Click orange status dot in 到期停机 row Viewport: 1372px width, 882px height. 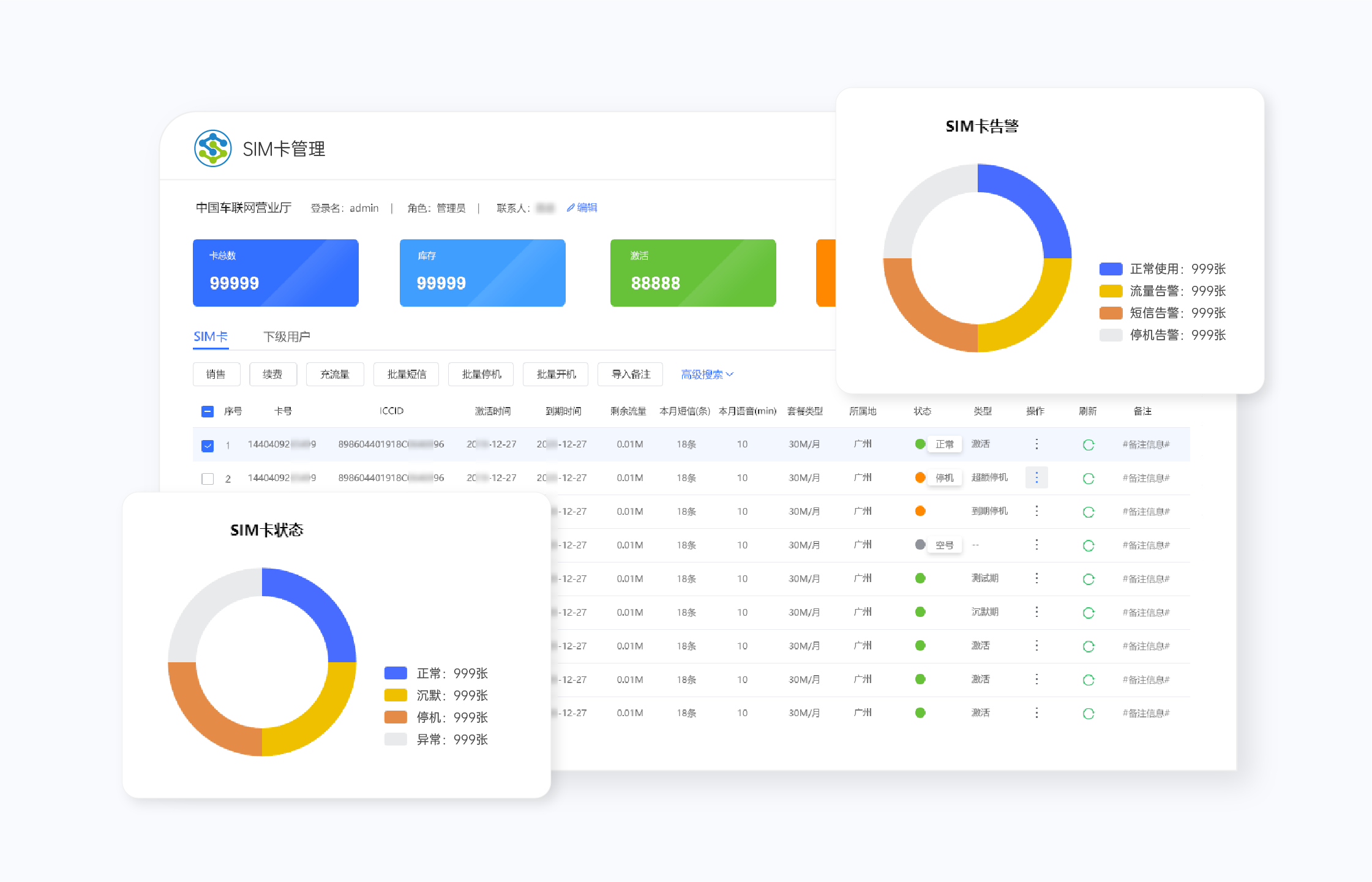click(920, 511)
